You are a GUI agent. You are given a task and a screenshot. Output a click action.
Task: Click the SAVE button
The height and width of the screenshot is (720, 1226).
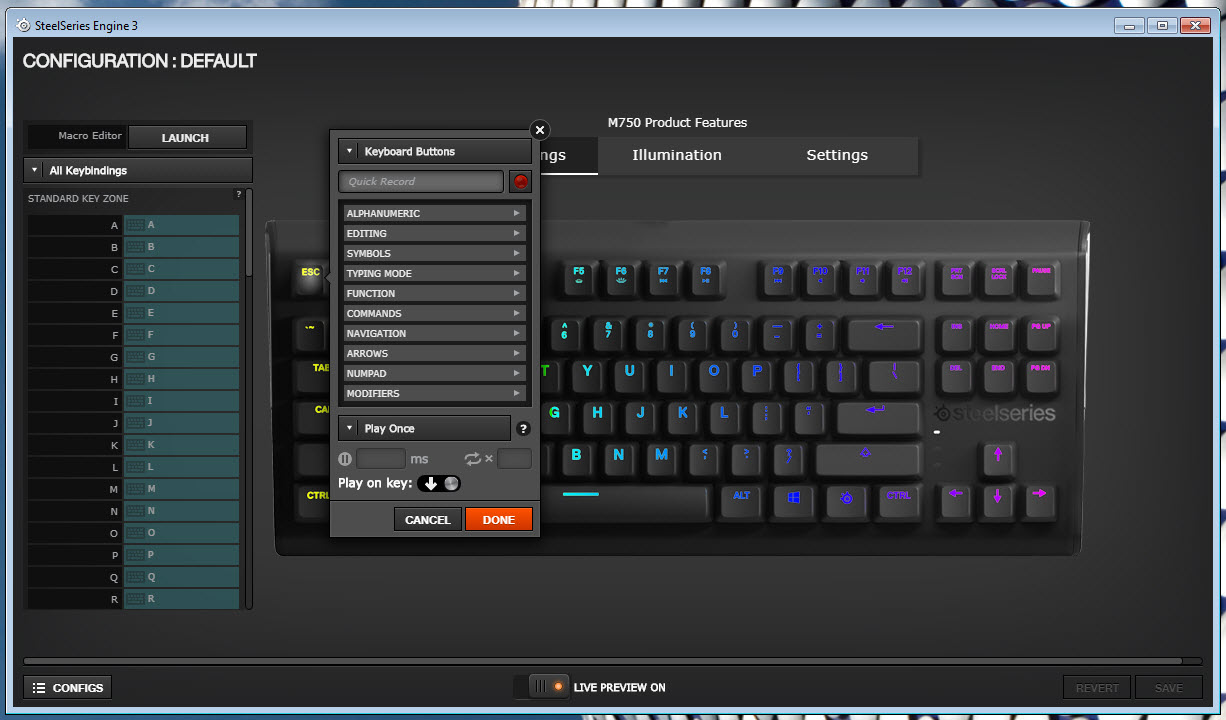1168,688
